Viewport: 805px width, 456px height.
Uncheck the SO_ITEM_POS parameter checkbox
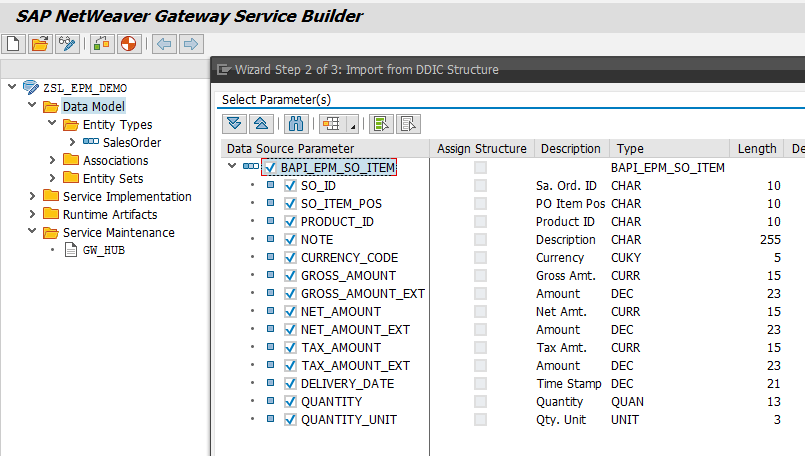[290, 203]
